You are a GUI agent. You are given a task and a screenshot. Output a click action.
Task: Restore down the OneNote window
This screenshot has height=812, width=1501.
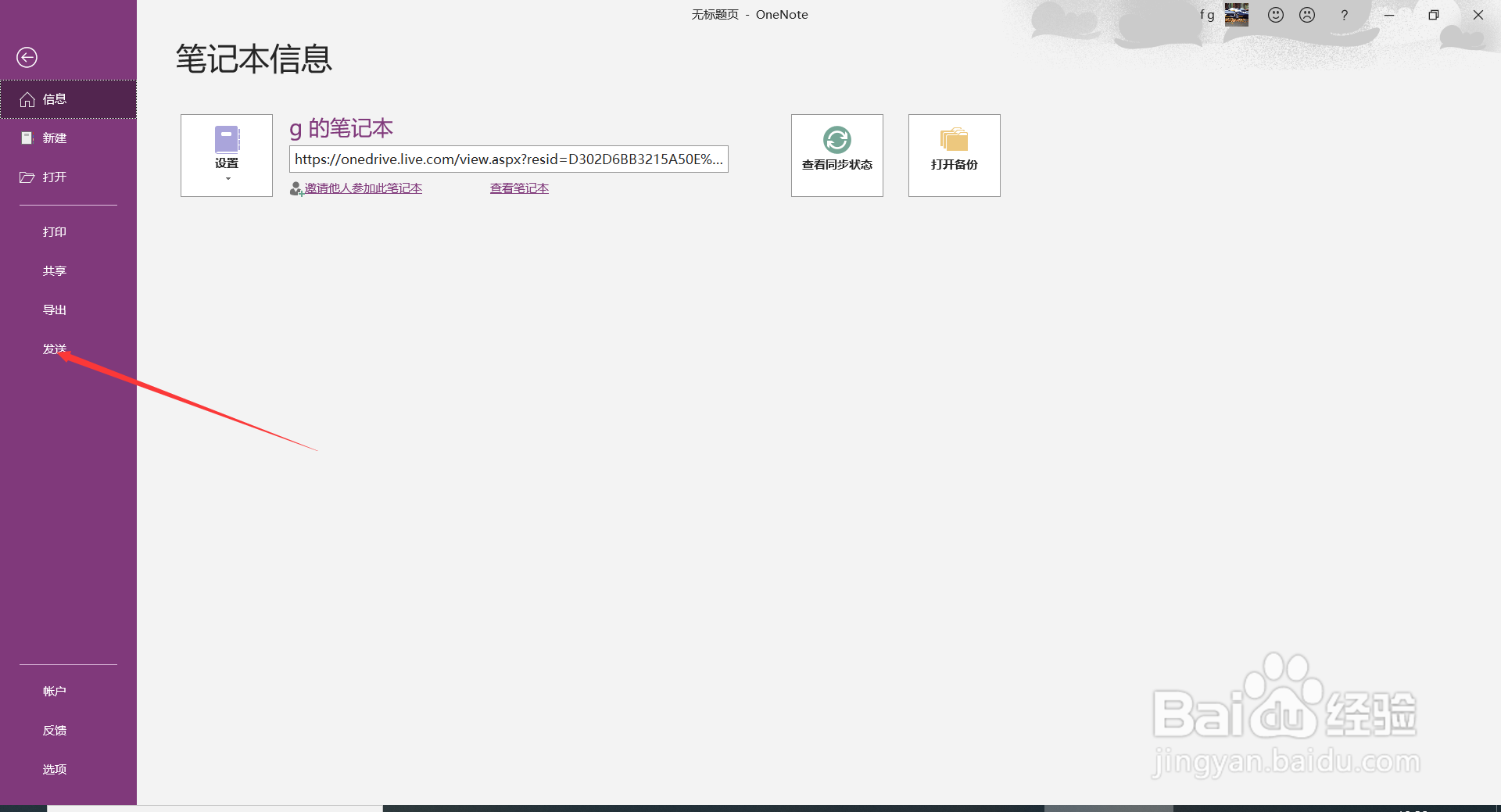[1434, 15]
